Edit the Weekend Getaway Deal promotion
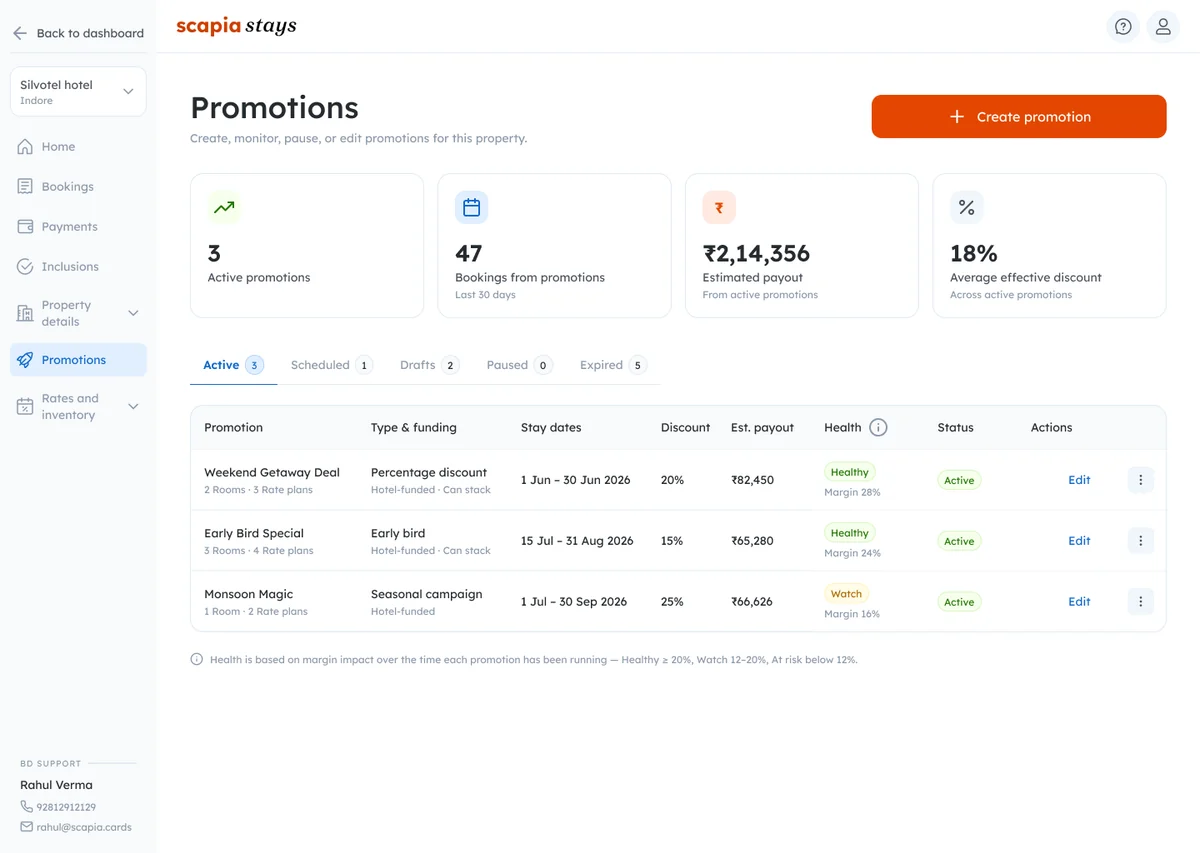 point(1079,480)
